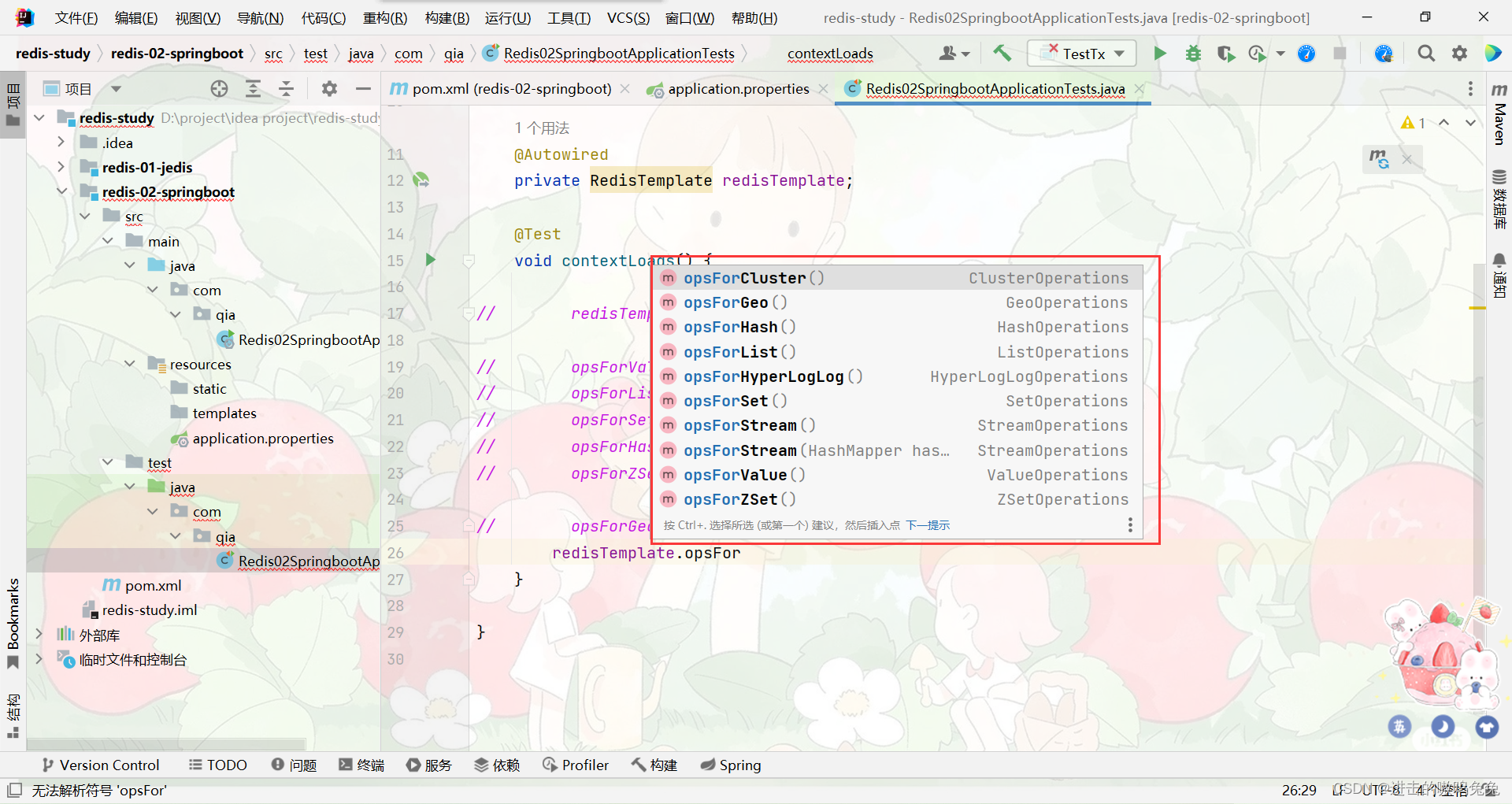
Task: Open project panel options gear
Action: coord(329,89)
